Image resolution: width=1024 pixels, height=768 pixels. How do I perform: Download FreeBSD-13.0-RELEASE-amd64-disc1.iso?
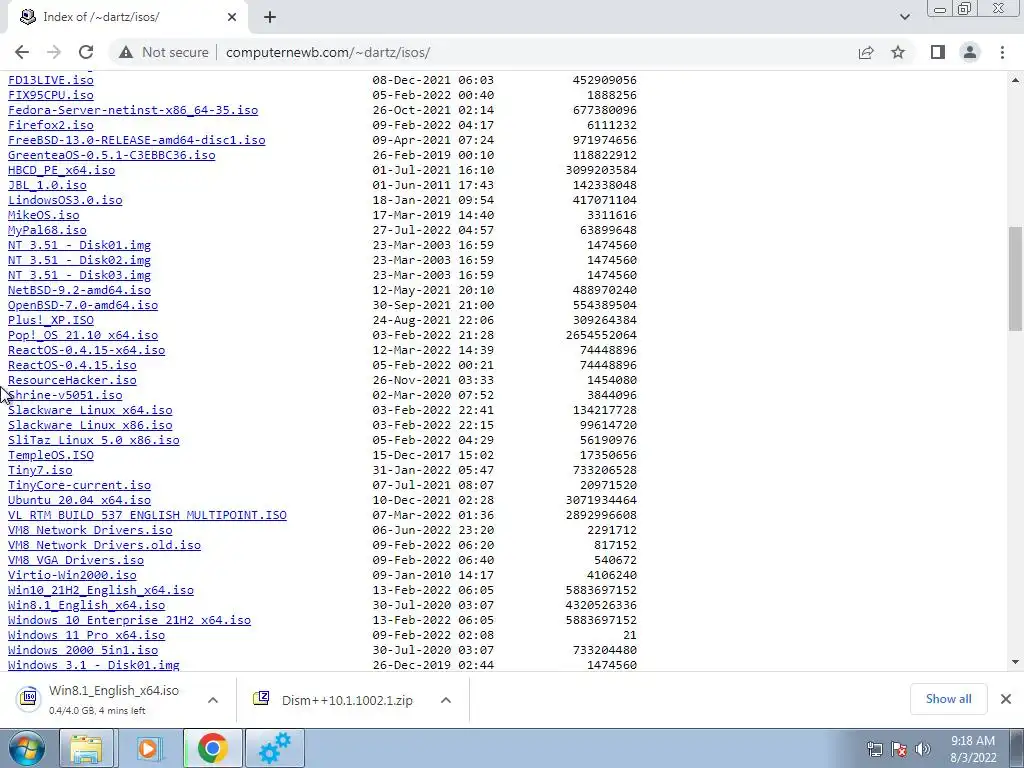point(136,140)
